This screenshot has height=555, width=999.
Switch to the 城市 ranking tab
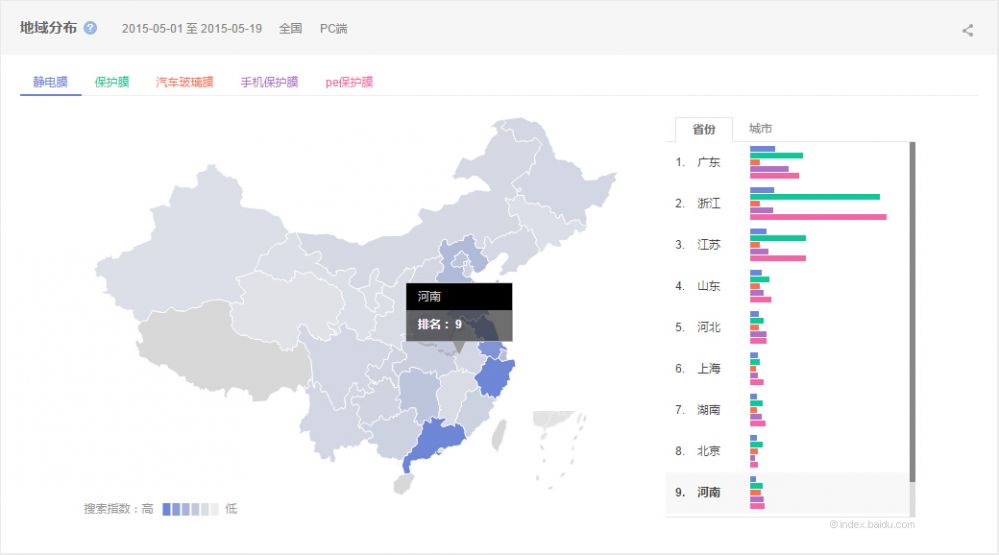760,129
